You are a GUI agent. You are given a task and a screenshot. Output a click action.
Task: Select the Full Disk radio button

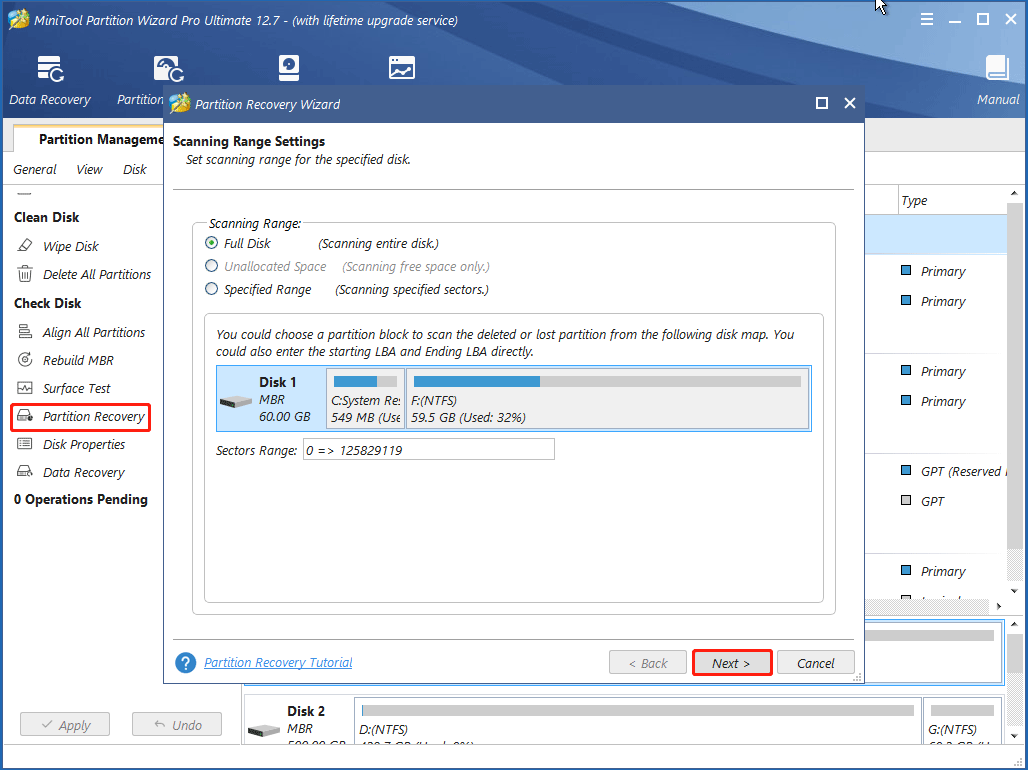tap(211, 243)
